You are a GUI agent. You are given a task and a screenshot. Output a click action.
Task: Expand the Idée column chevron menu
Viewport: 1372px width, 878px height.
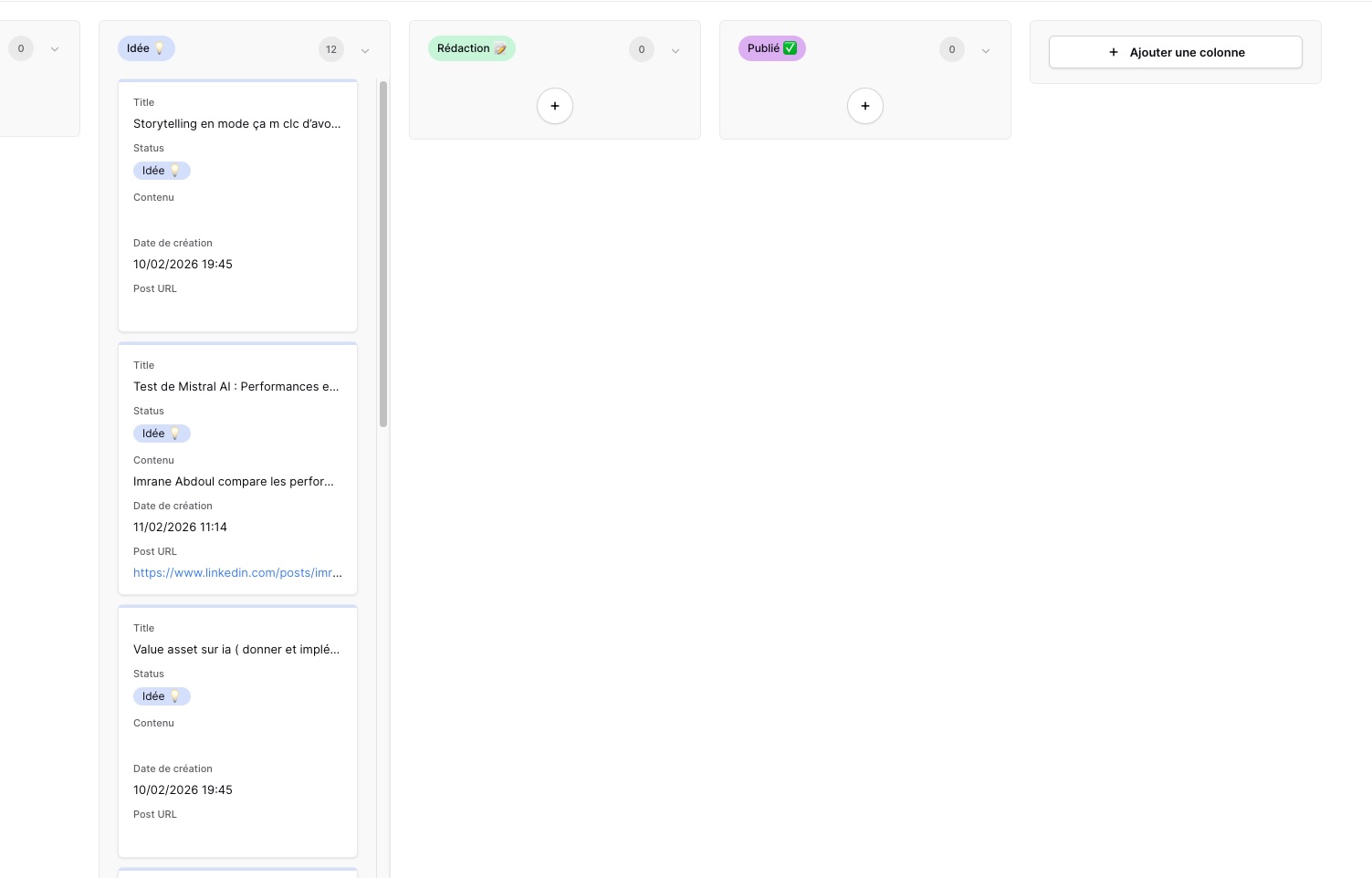coord(365,50)
